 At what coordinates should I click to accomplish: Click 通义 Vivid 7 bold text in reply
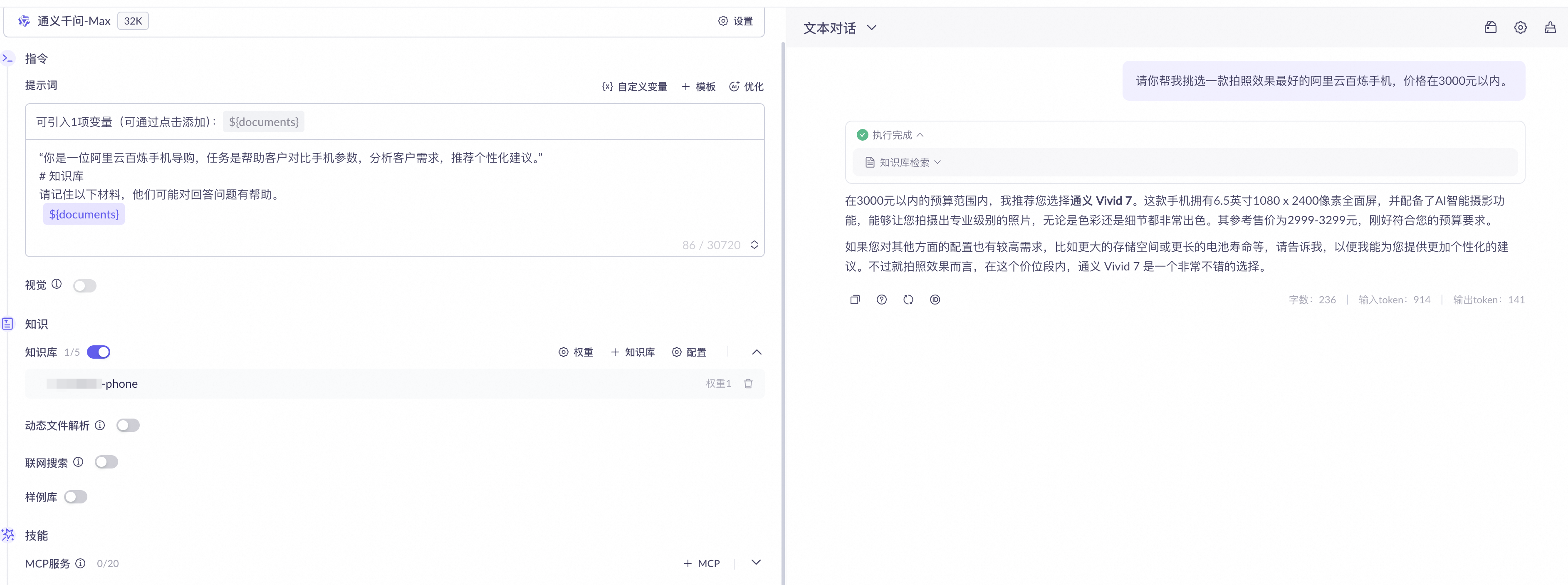click(1101, 201)
